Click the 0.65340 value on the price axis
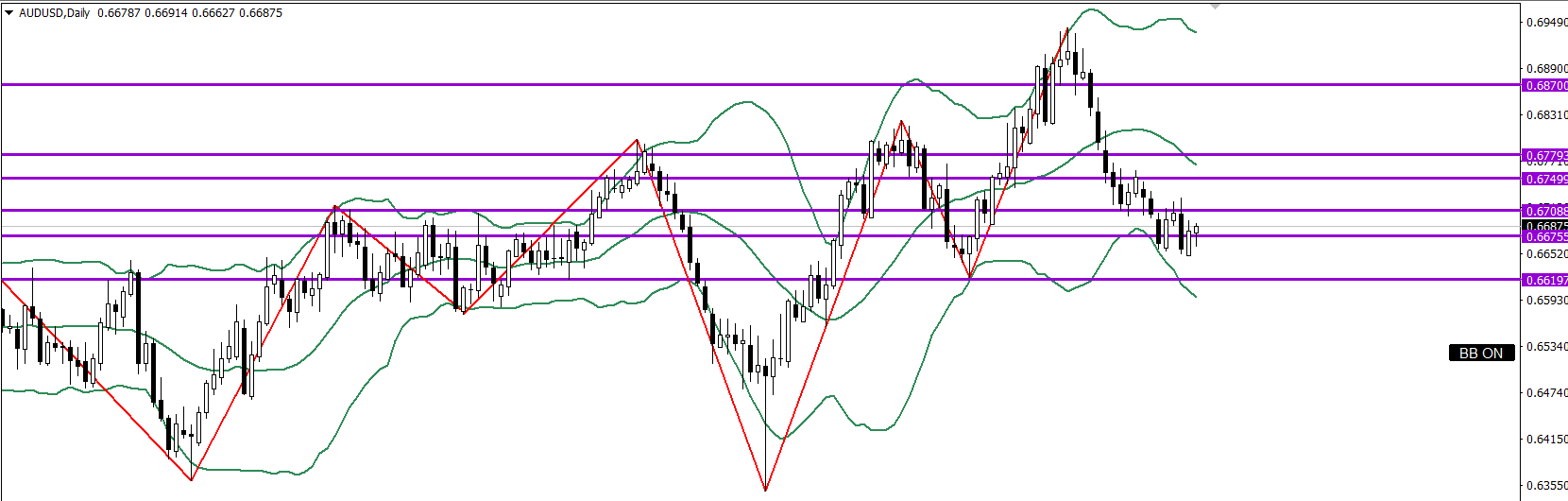The height and width of the screenshot is (501, 1568). (1546, 347)
